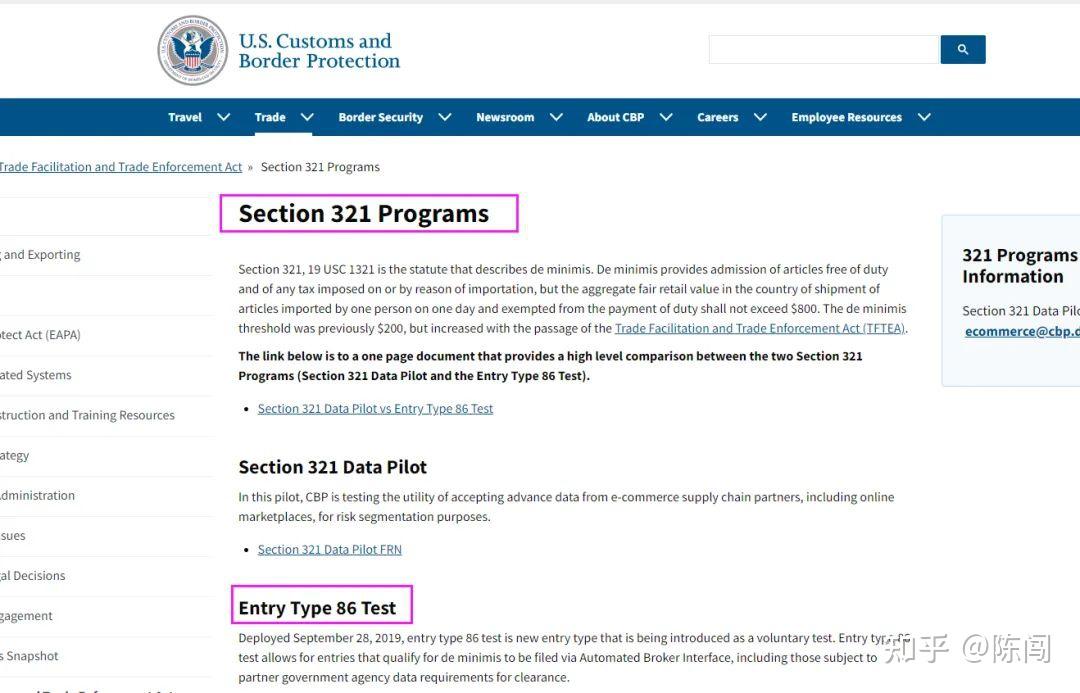Select Legal Decisions in the sidebar

click(x=32, y=575)
